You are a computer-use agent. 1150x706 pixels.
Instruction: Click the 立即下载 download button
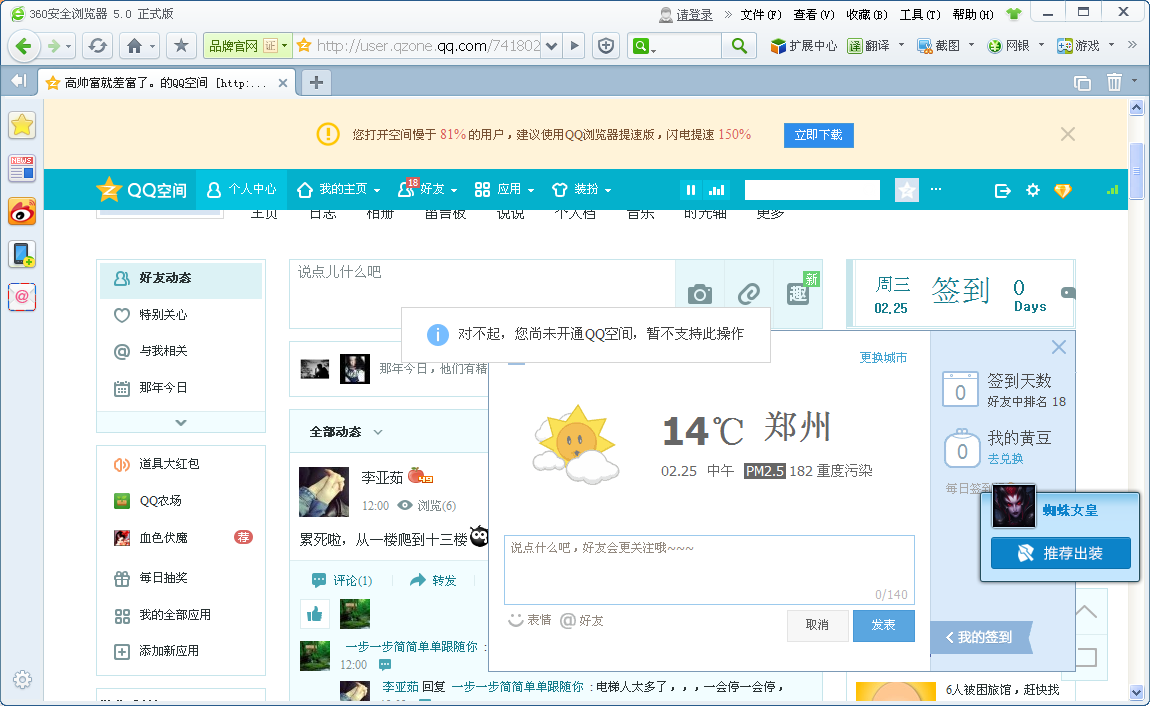tap(818, 135)
